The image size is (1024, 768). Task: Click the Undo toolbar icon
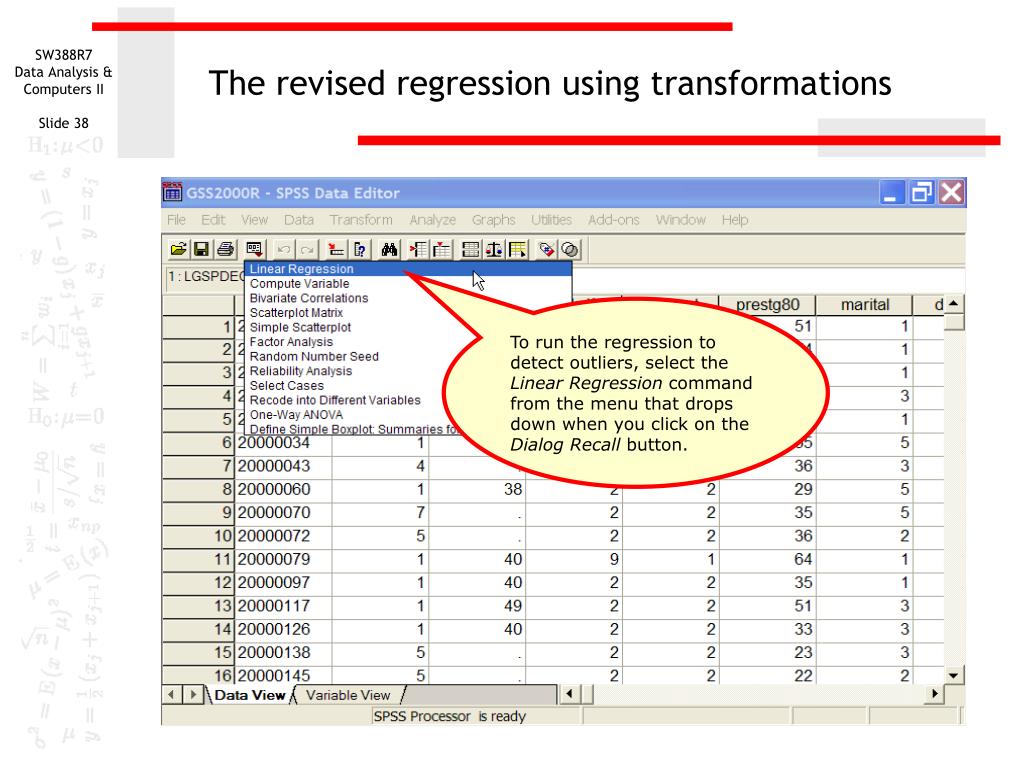(x=283, y=249)
